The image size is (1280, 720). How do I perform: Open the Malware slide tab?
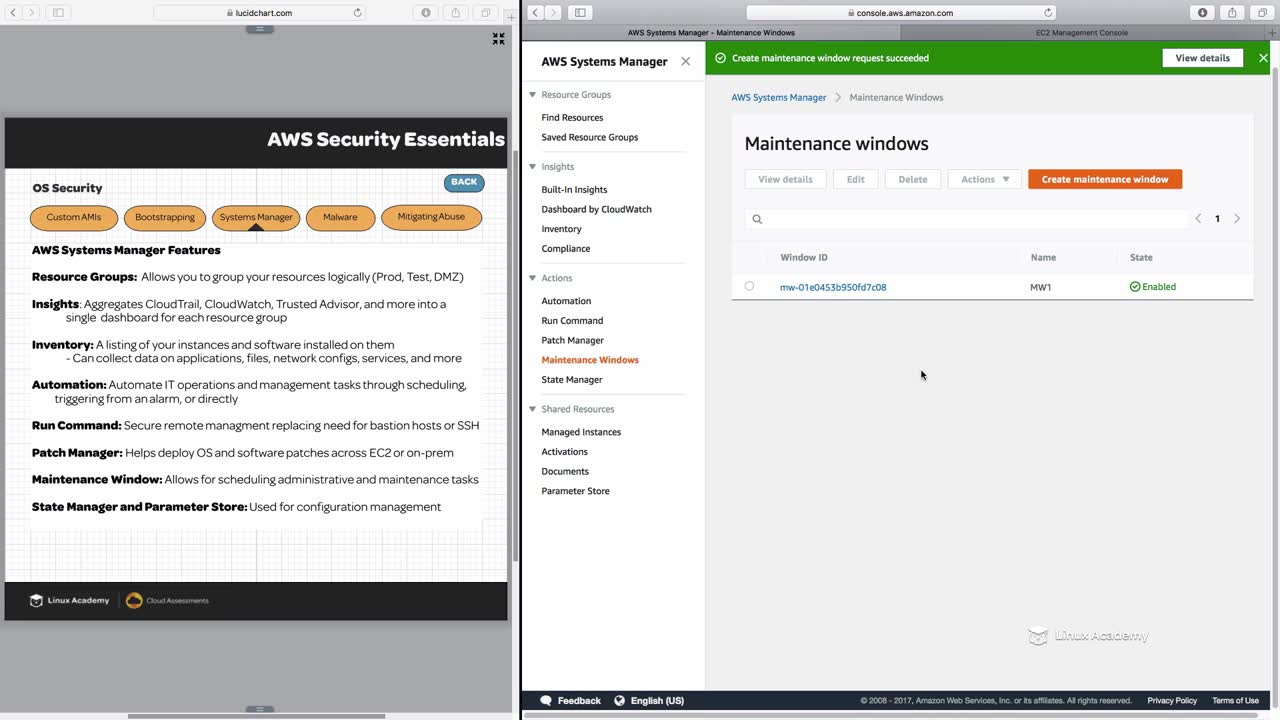(340, 217)
